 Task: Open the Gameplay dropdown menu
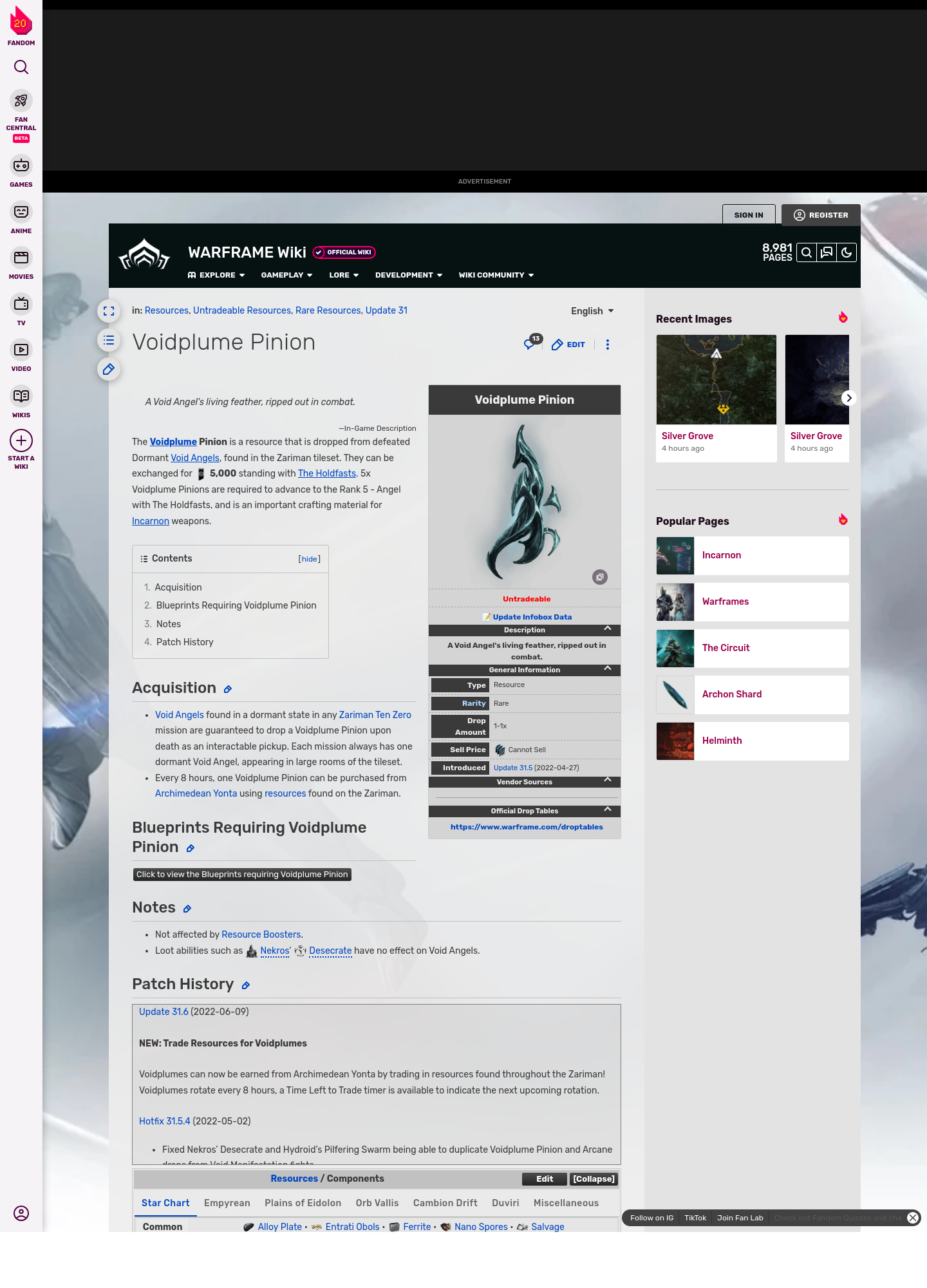286,275
